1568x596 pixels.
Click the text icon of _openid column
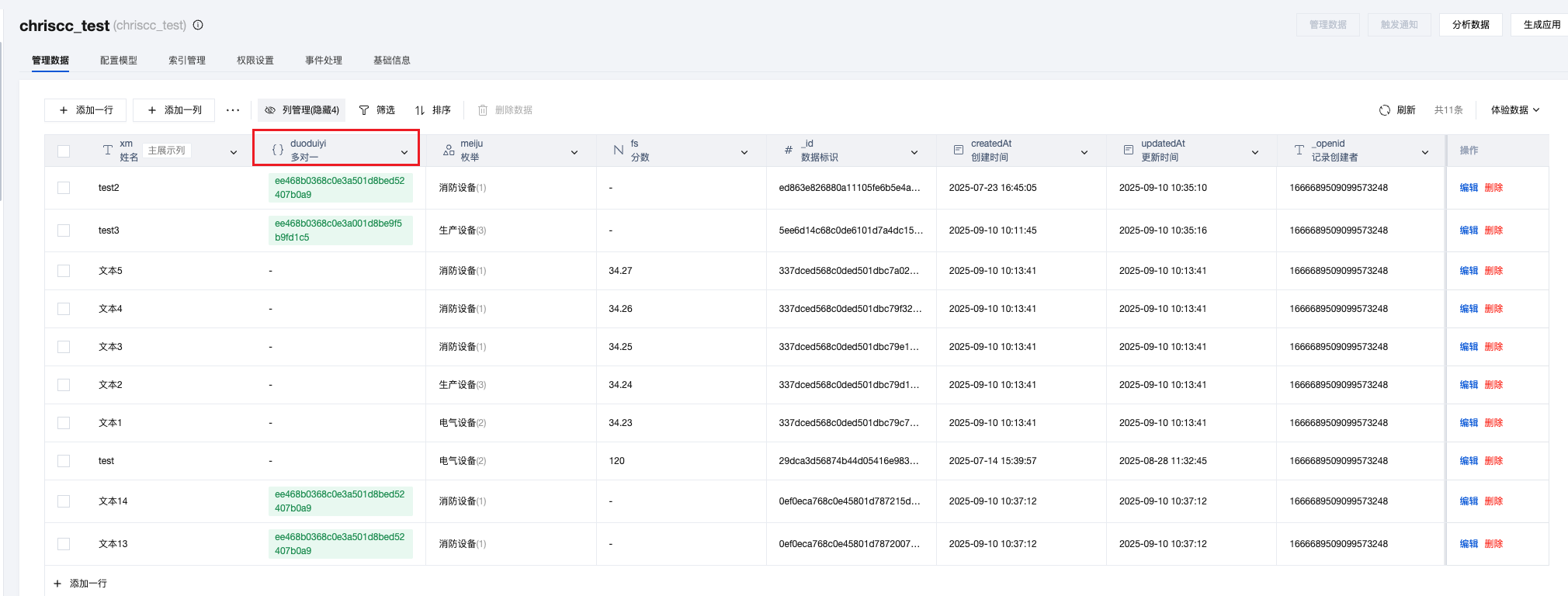pyautogui.click(x=1299, y=150)
